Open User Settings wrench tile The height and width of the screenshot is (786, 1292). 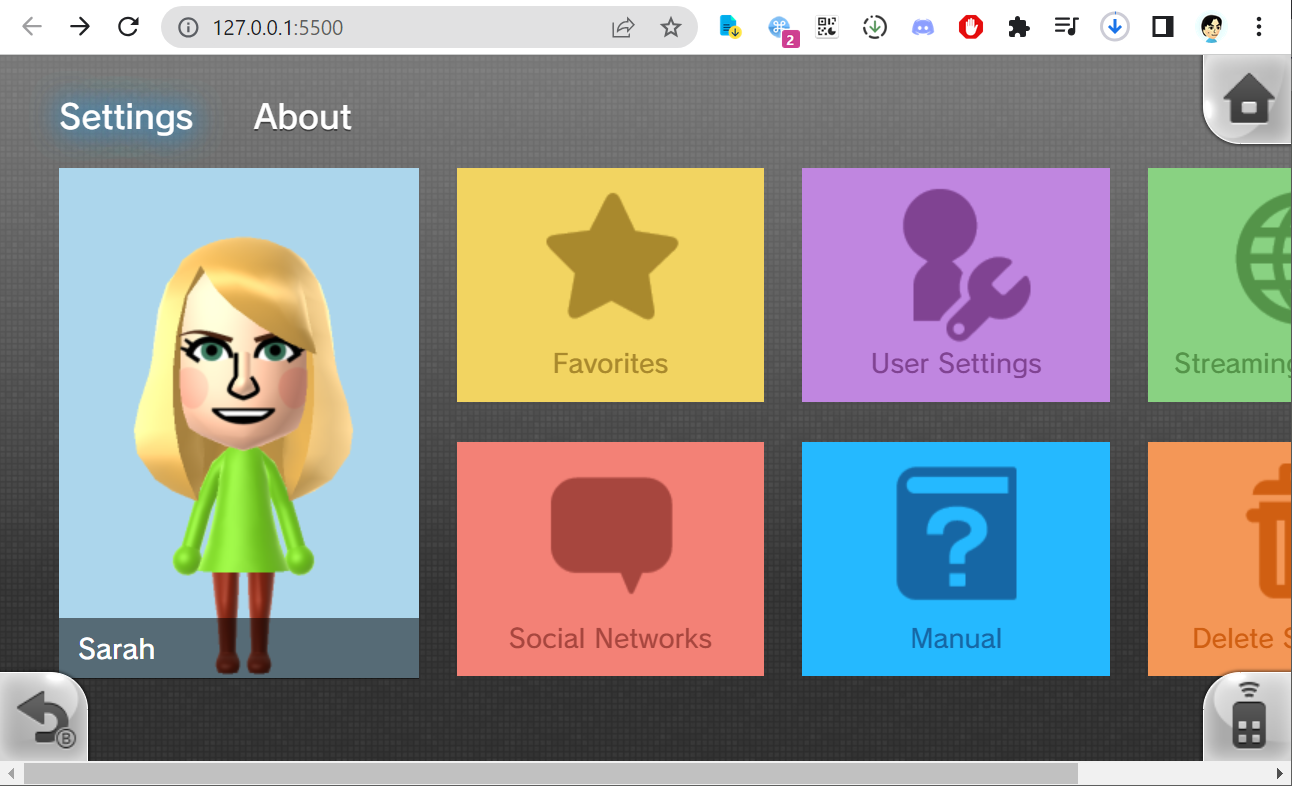click(x=956, y=285)
